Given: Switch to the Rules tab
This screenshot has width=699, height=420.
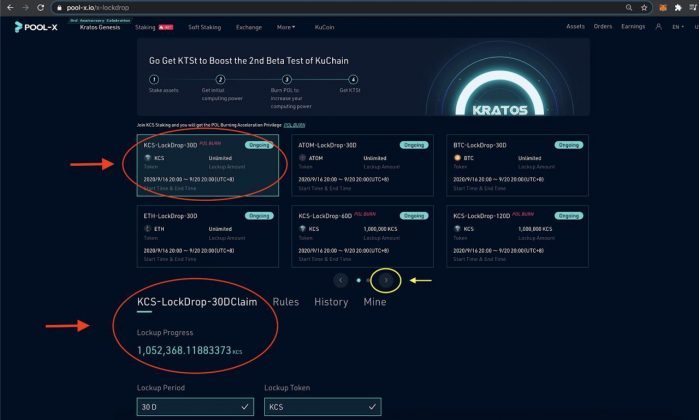Looking at the screenshot, I should pos(286,302).
